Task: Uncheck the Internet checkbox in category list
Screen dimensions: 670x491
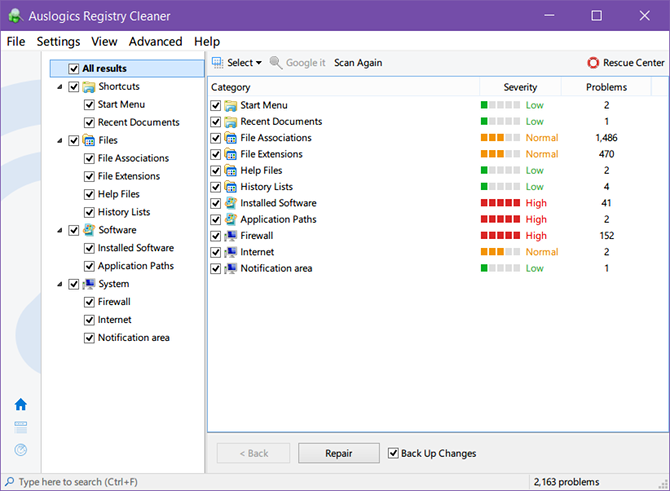Action: tap(216, 252)
